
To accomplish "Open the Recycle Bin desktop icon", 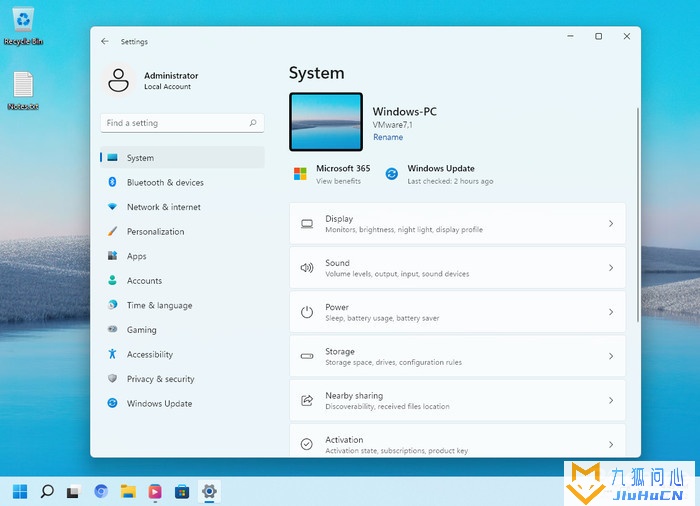I will pyautogui.click(x=23, y=26).
